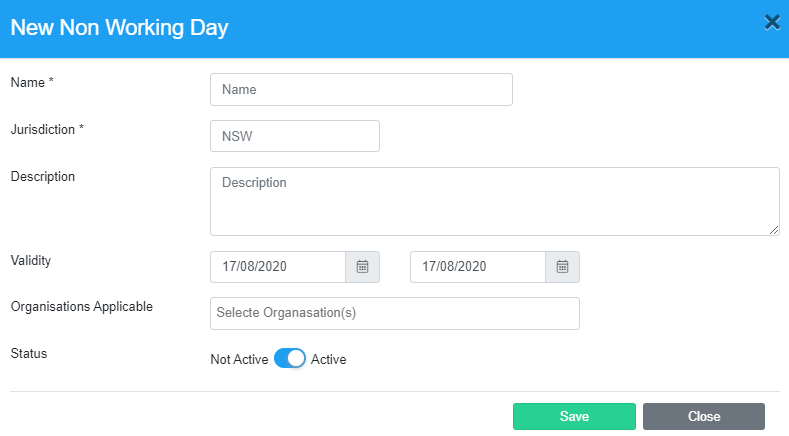Grab the Description box resize handle
Screen dimensions: 789x436
point(774,230)
